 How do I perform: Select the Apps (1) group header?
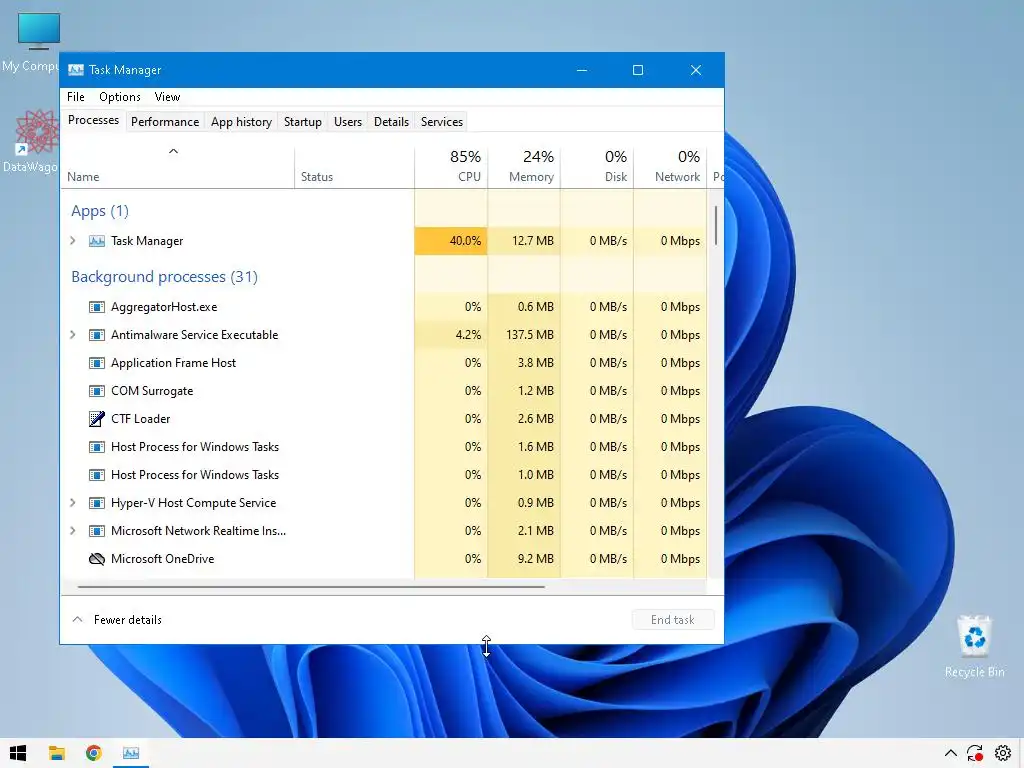[100, 211]
